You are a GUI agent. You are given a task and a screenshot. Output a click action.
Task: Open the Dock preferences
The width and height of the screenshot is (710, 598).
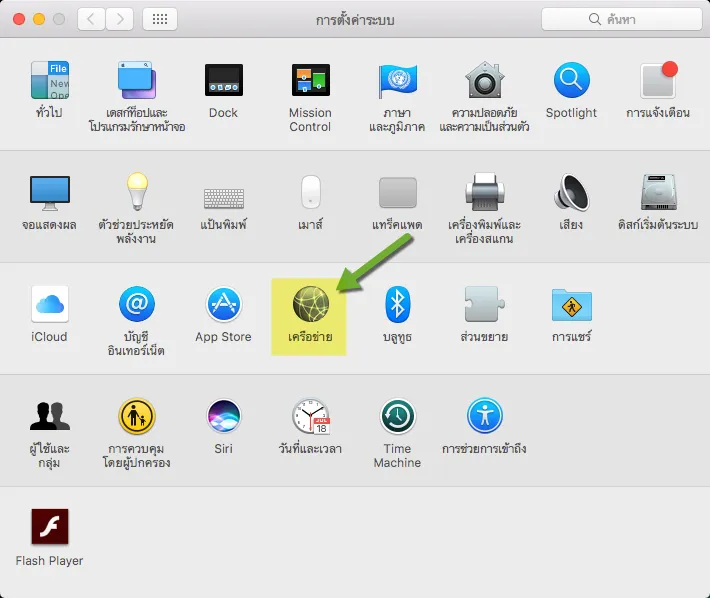click(224, 80)
